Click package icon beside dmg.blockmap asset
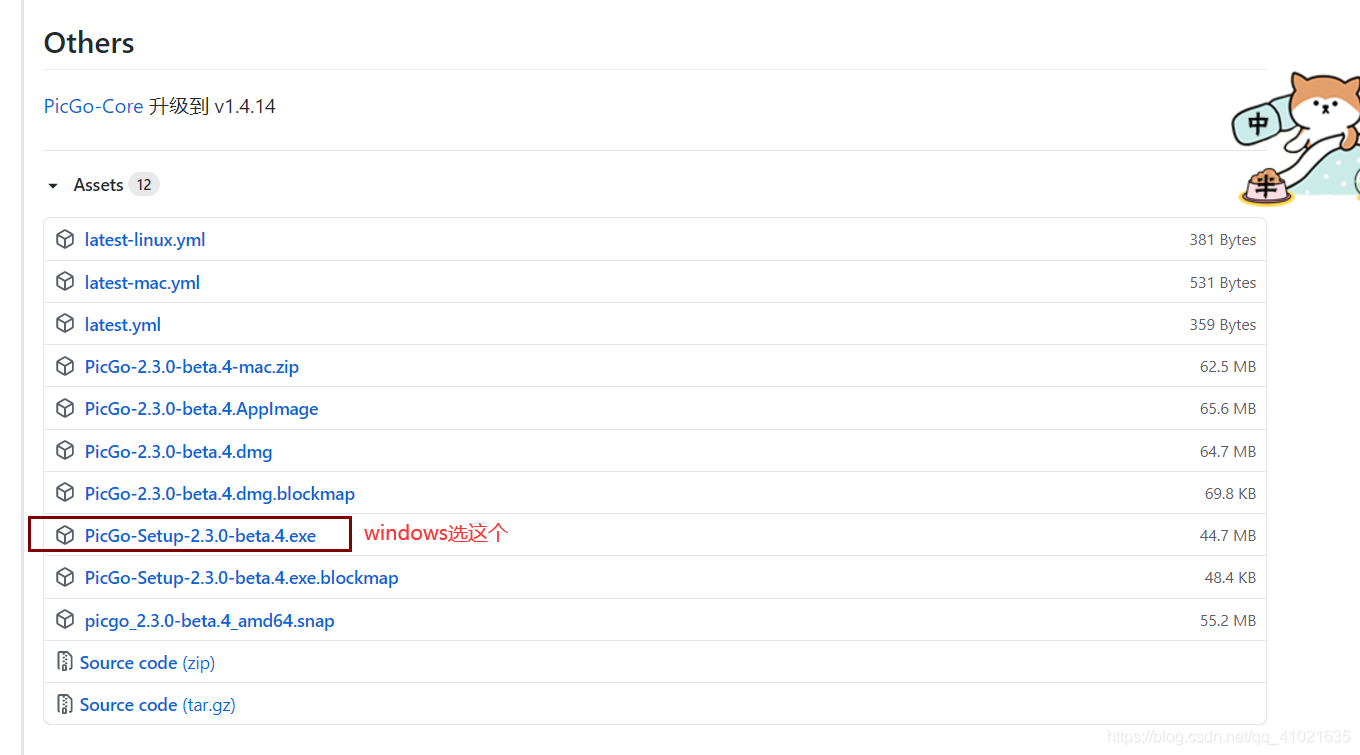The height and width of the screenshot is (755, 1360). tap(65, 494)
